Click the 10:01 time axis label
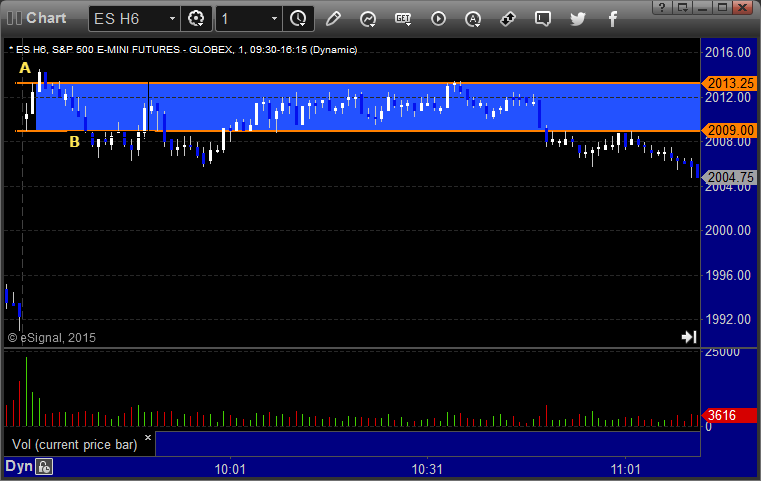The image size is (761, 481). [x=230, y=469]
